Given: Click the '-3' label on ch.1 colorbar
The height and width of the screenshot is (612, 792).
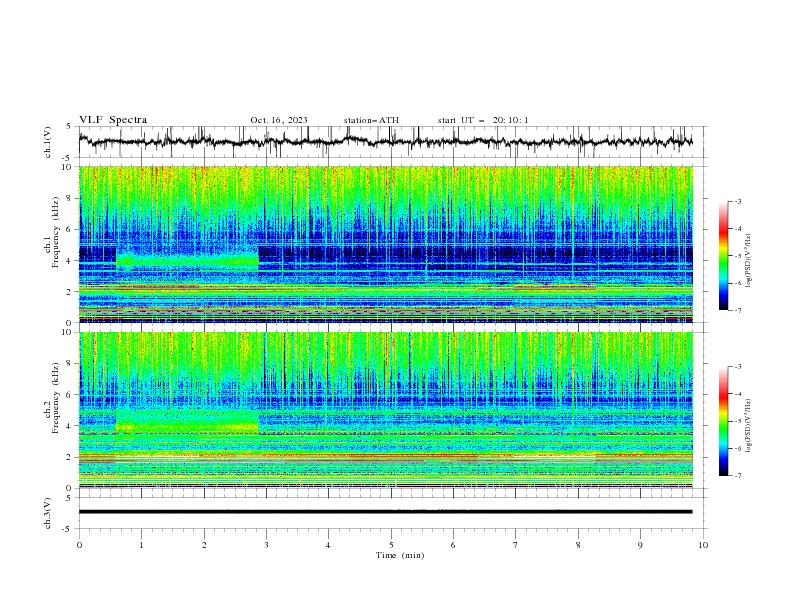Looking at the screenshot, I should [737, 201].
